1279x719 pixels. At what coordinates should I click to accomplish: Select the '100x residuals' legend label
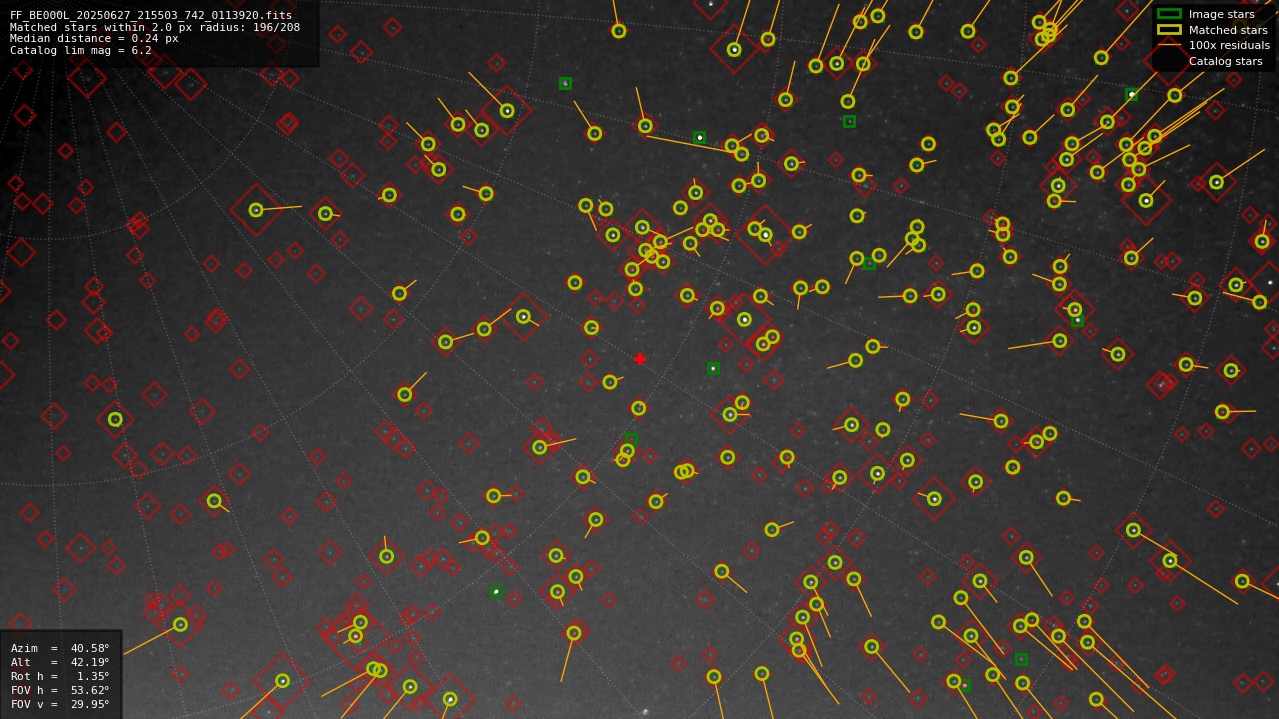(x=1229, y=45)
